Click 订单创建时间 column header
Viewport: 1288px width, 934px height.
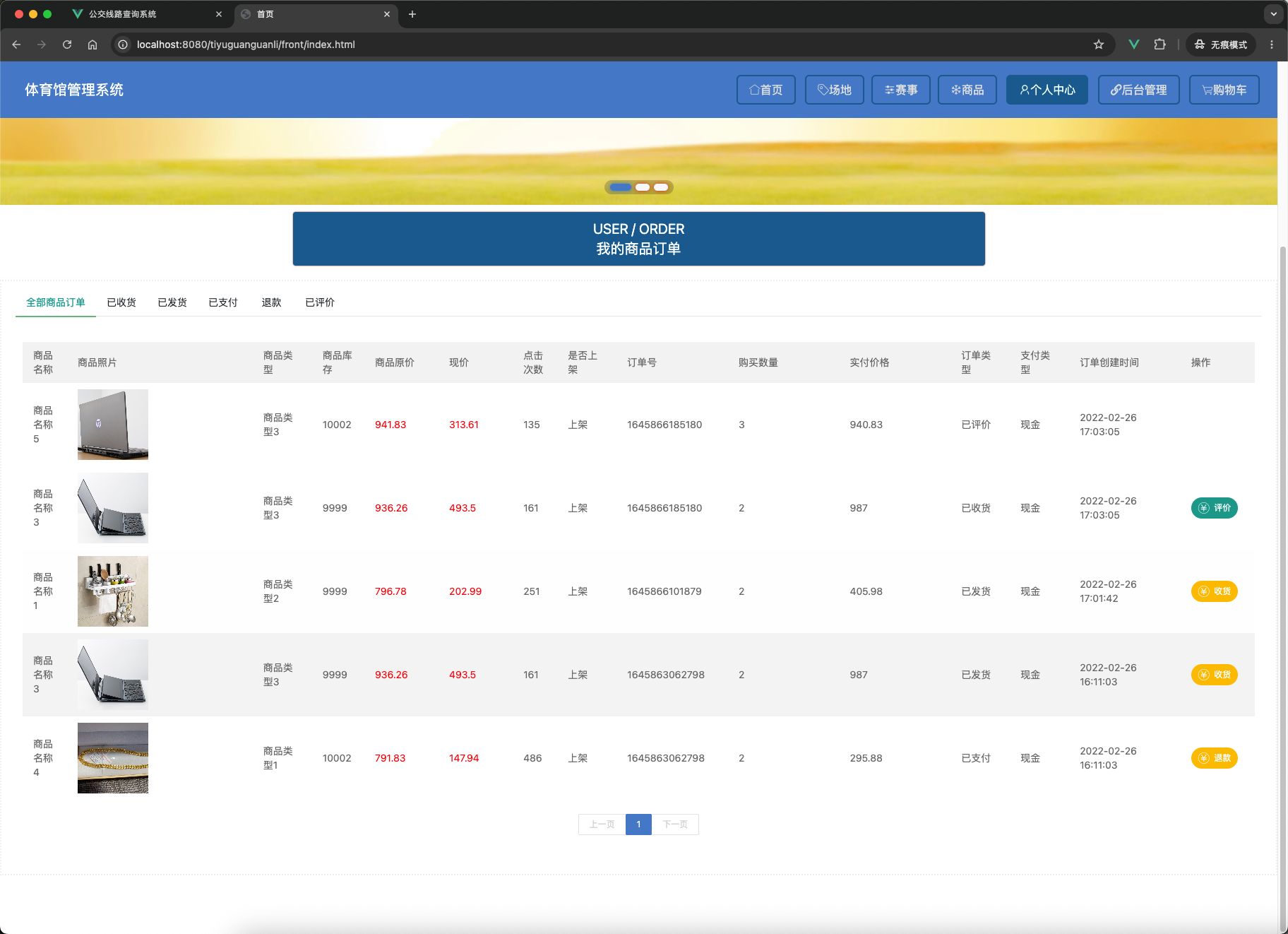pyautogui.click(x=1109, y=362)
